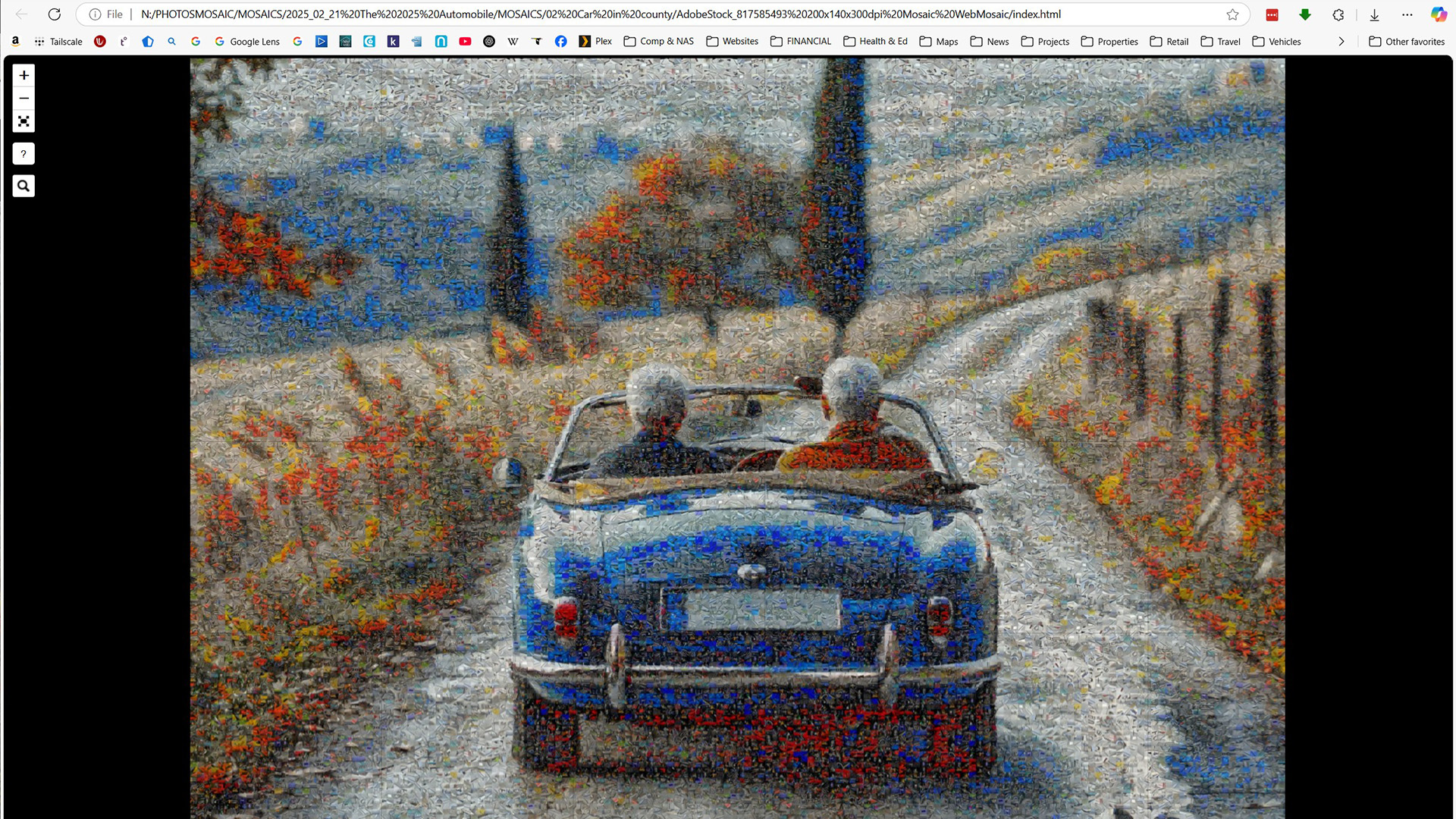Open Copilot sidebar
Image resolution: width=1456 pixels, height=819 pixels.
tap(1439, 14)
